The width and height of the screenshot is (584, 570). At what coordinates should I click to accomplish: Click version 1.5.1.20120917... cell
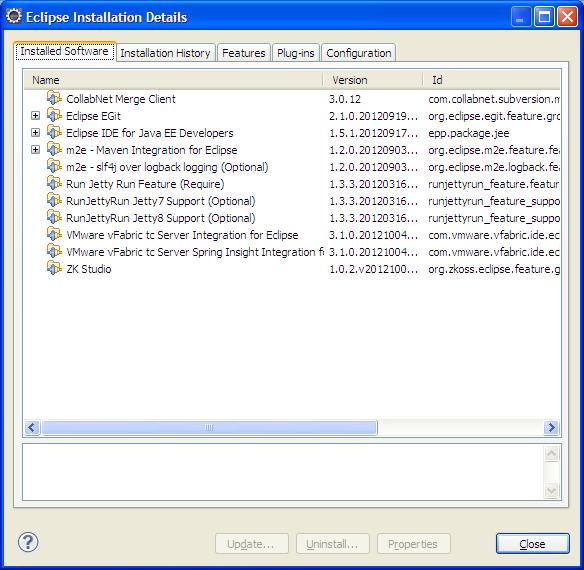click(x=373, y=133)
